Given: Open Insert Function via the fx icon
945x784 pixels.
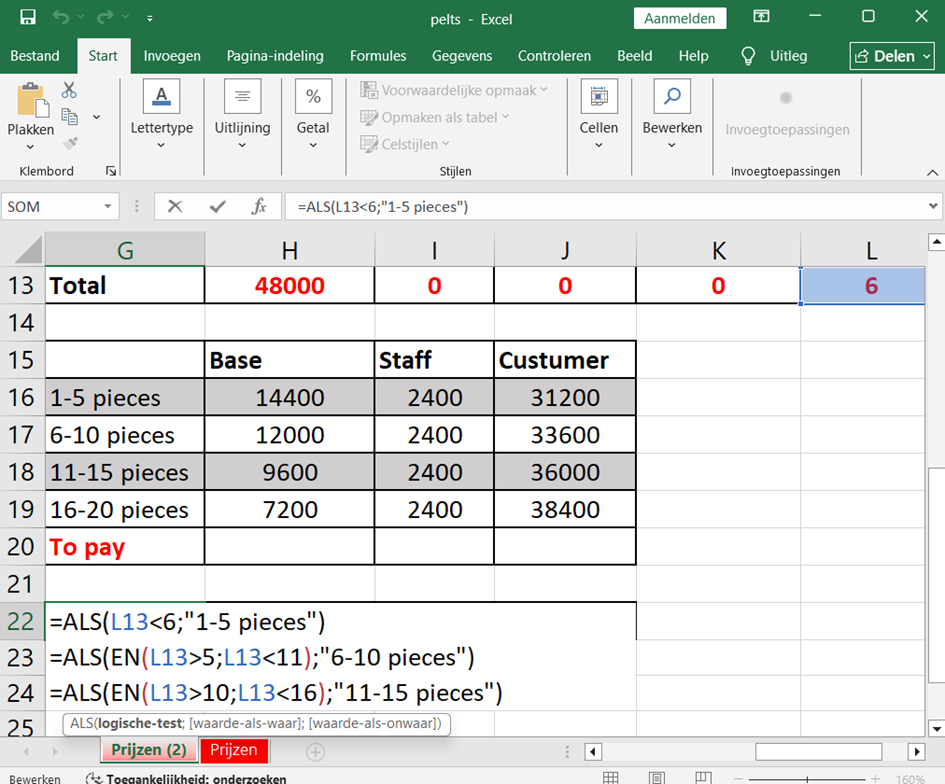Looking at the screenshot, I should coord(259,207).
